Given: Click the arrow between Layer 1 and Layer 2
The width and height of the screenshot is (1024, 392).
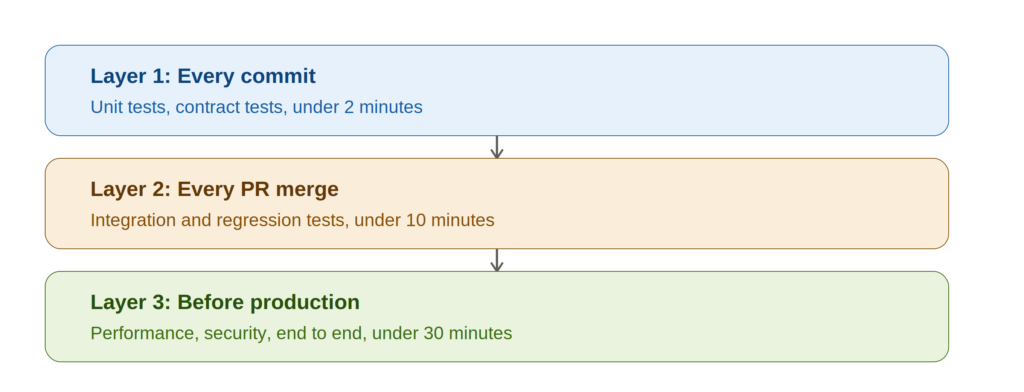Looking at the screenshot, I should coord(496,147).
